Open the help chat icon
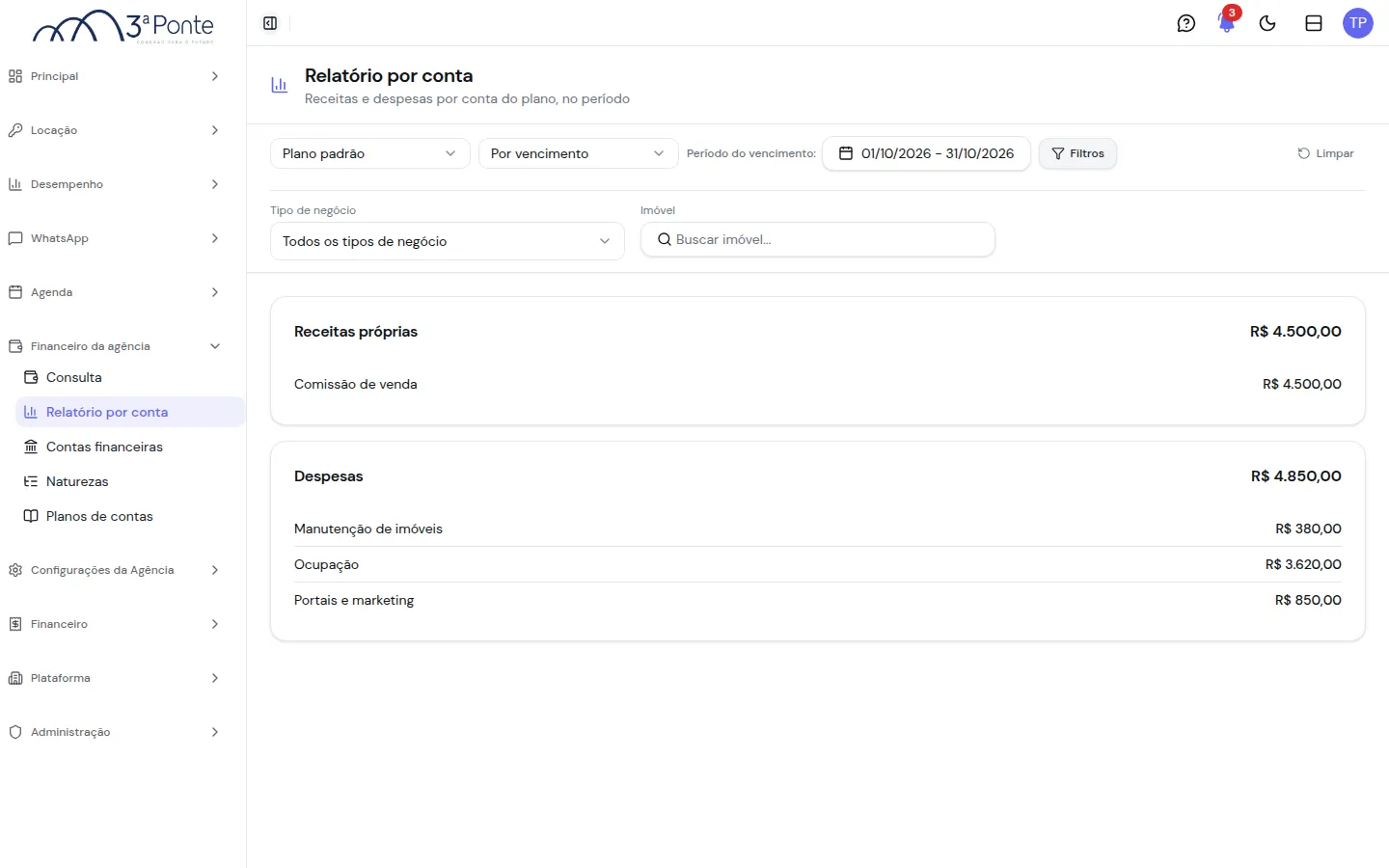Viewport: 1389px width, 868px height. tap(1186, 23)
